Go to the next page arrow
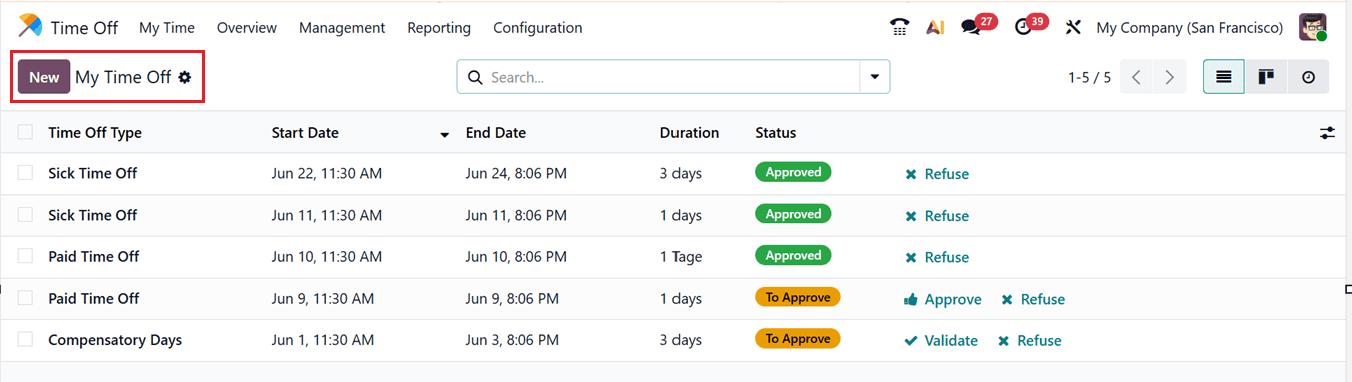1352x382 pixels. tap(1169, 77)
